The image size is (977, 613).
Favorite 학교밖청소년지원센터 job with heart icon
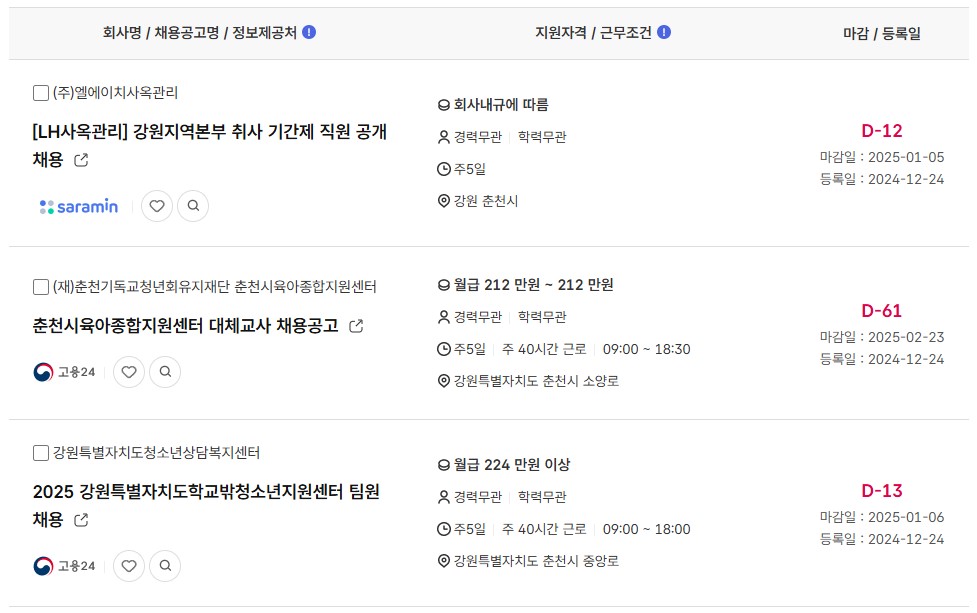tap(129, 566)
